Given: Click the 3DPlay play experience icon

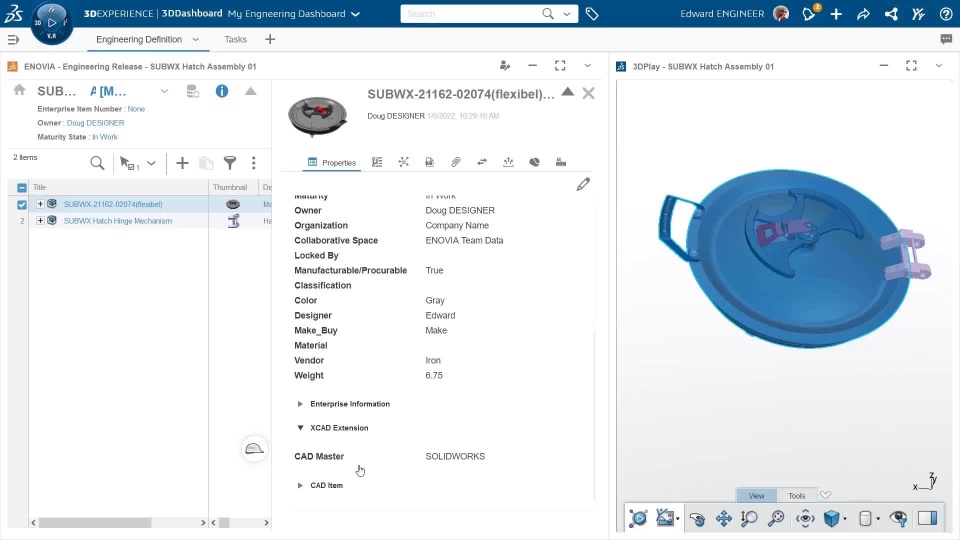Looking at the screenshot, I should [638, 518].
